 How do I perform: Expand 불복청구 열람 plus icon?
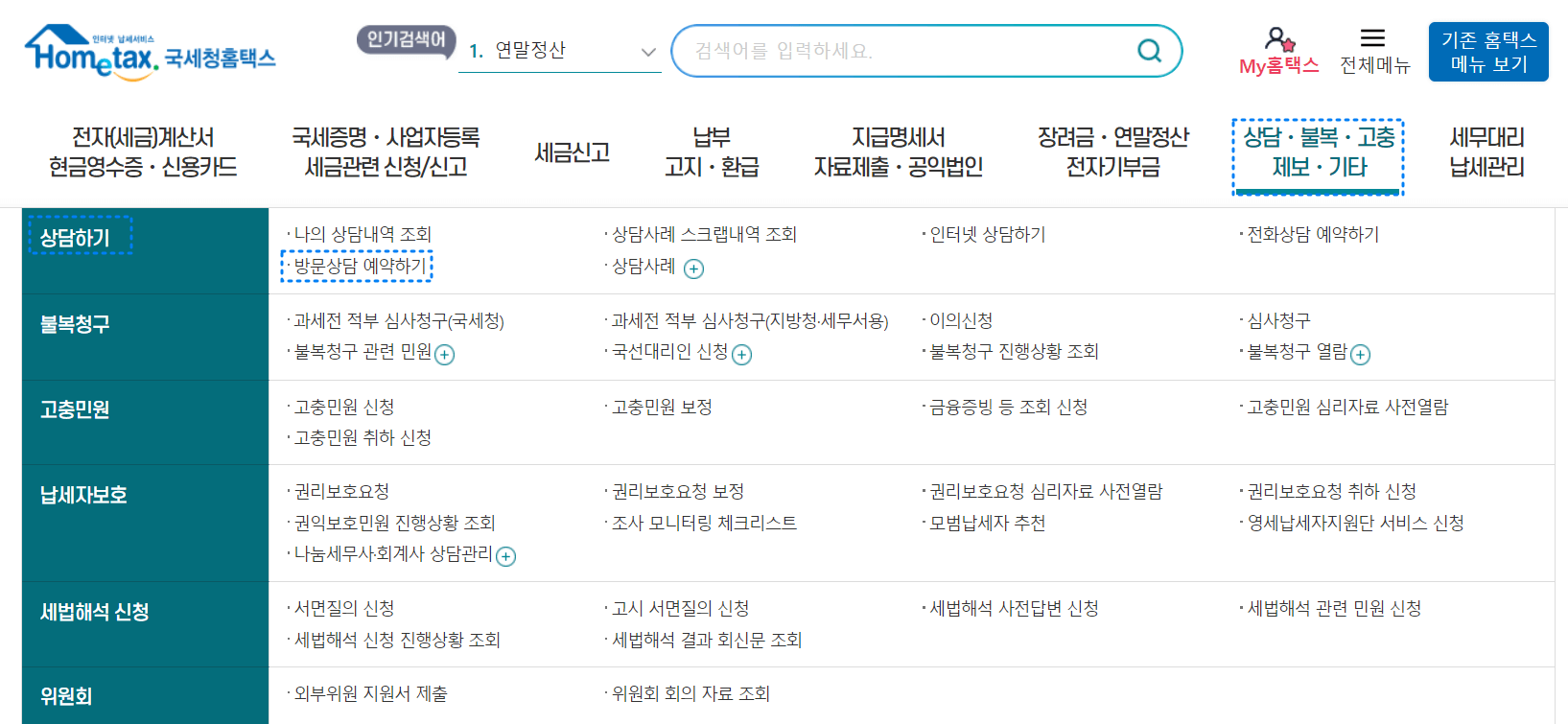[x=1360, y=354]
